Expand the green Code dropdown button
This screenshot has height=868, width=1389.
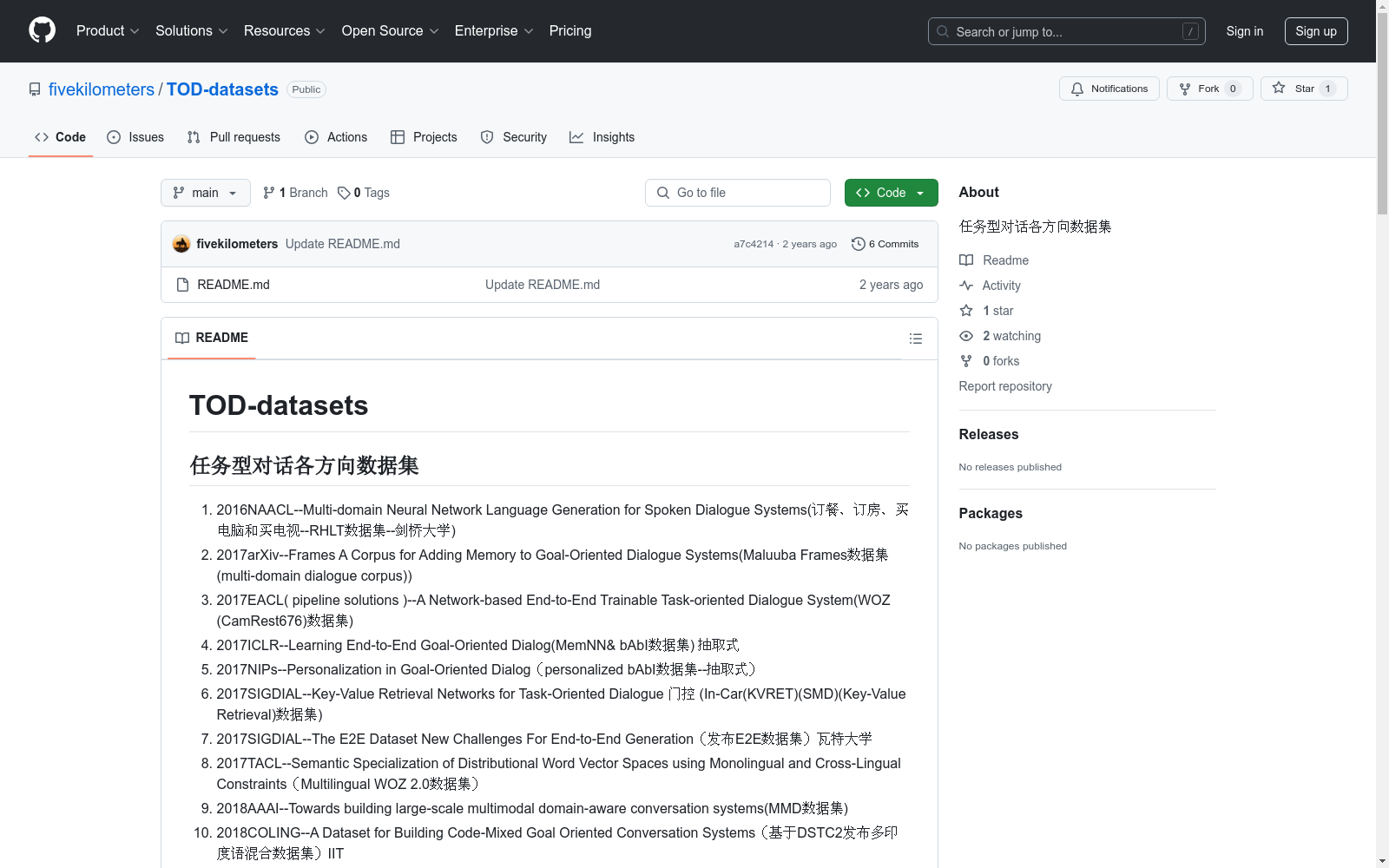892,193
